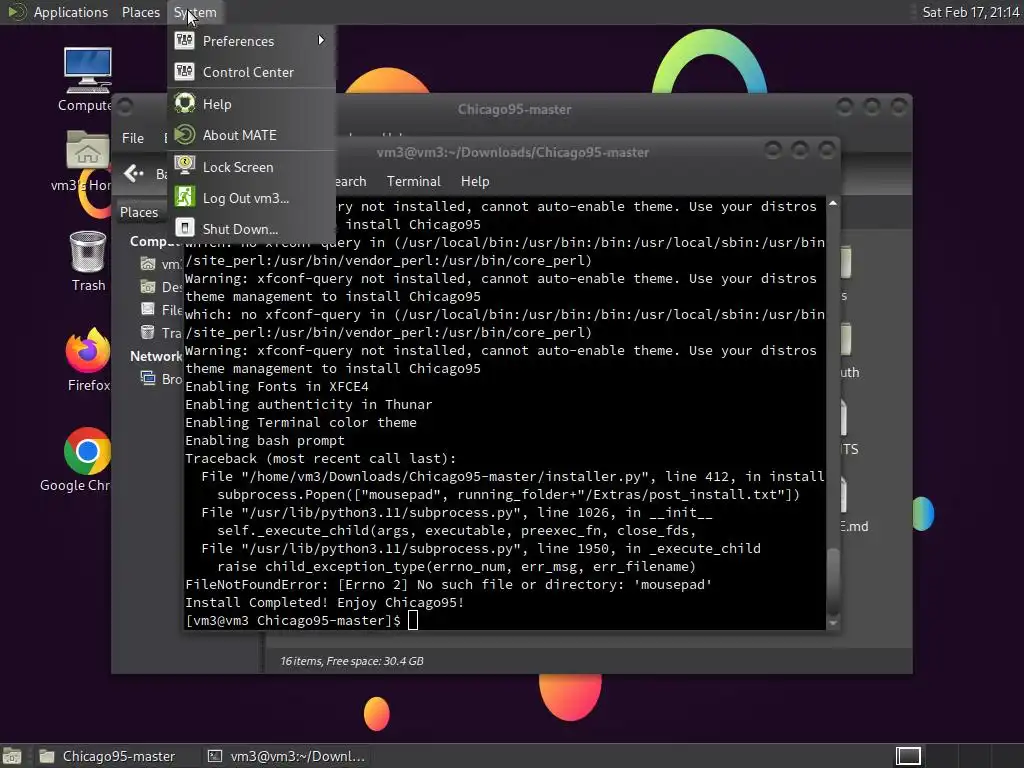
Task: Click Back arrow in file manager
Action: click(x=134, y=173)
